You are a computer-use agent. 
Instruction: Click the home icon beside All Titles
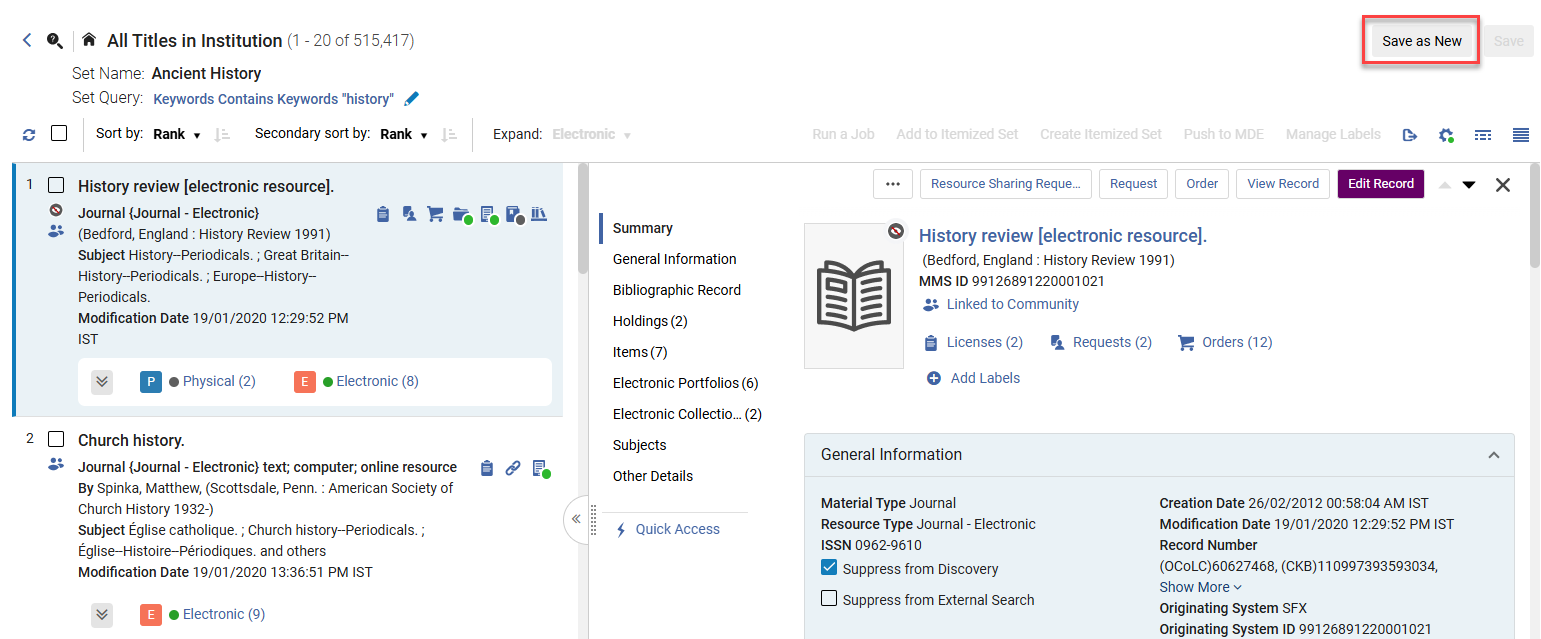point(89,40)
